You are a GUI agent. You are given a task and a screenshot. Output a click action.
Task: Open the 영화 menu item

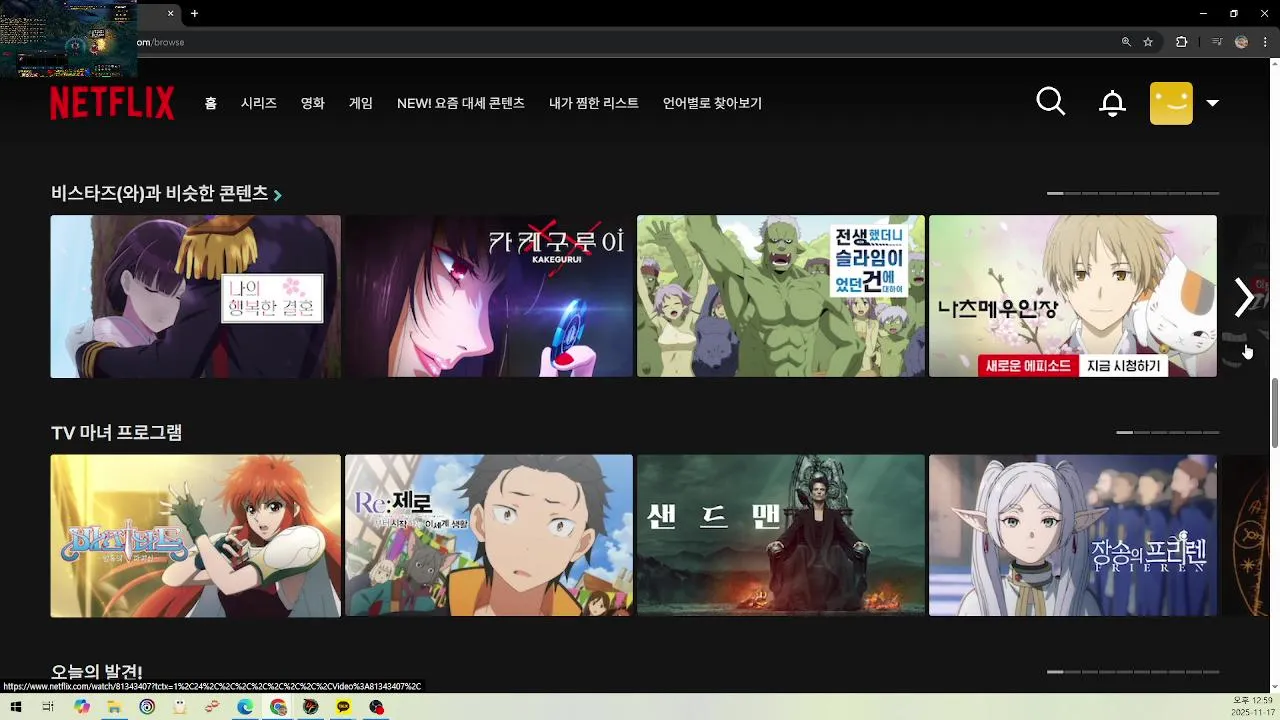click(x=313, y=103)
